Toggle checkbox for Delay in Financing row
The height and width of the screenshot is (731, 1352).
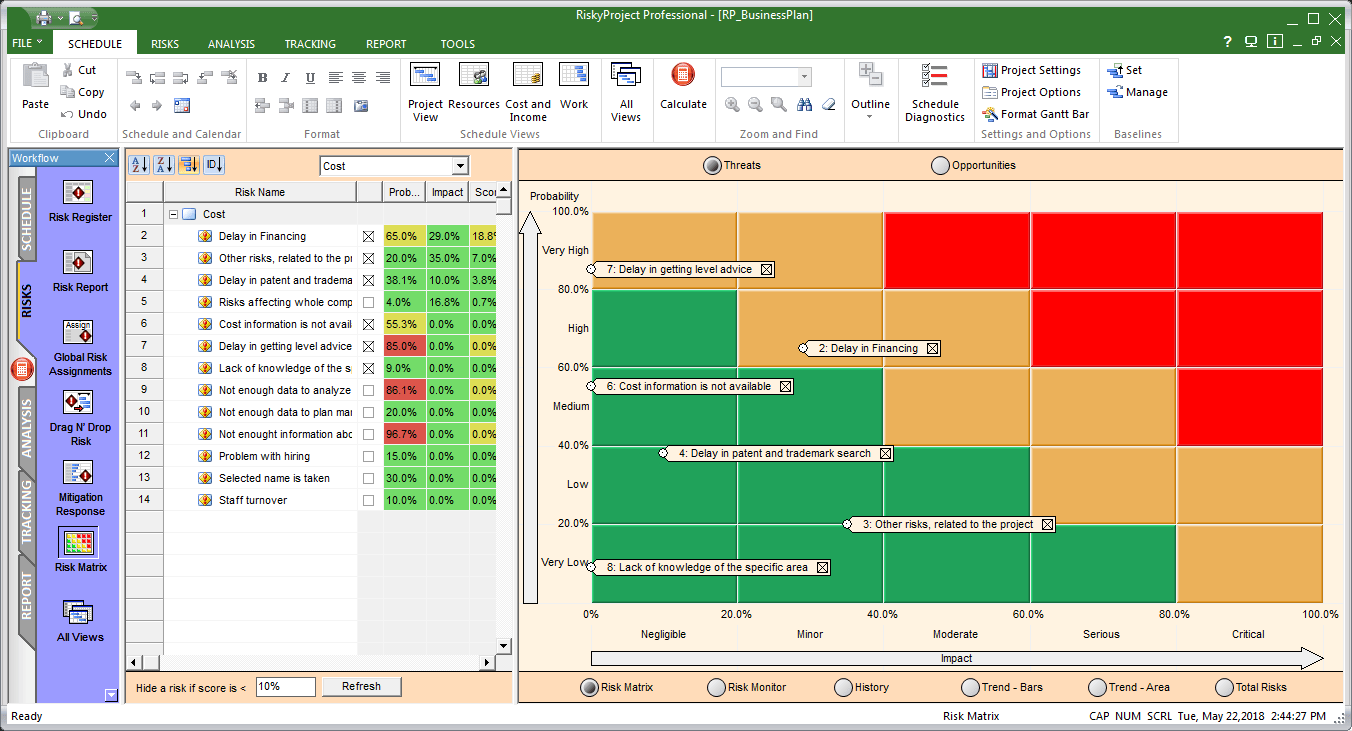click(x=369, y=236)
